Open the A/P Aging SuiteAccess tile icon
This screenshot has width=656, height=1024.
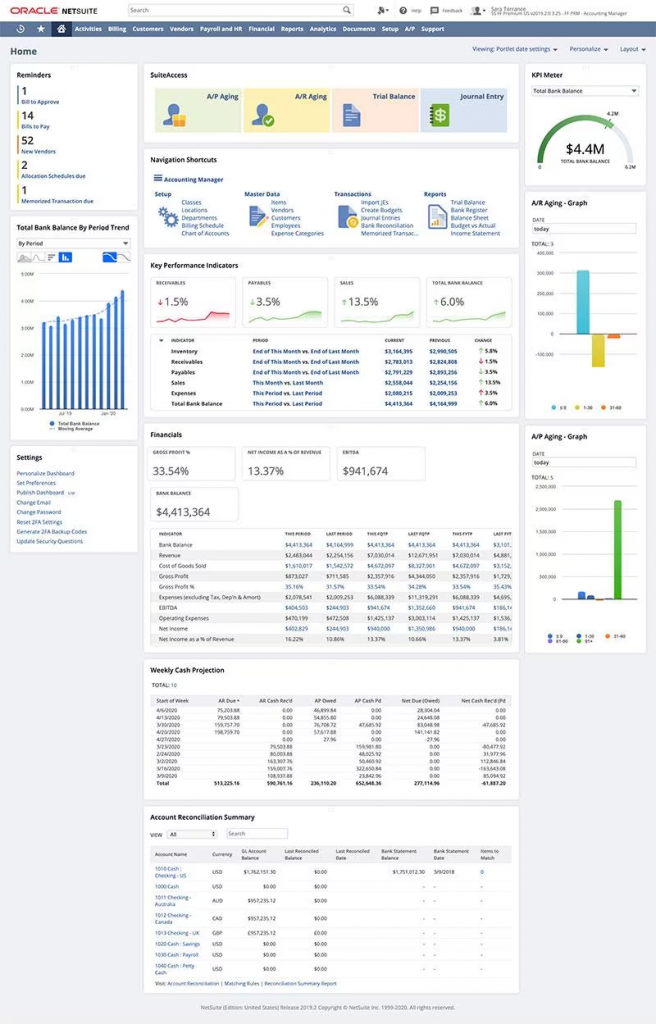(x=174, y=115)
